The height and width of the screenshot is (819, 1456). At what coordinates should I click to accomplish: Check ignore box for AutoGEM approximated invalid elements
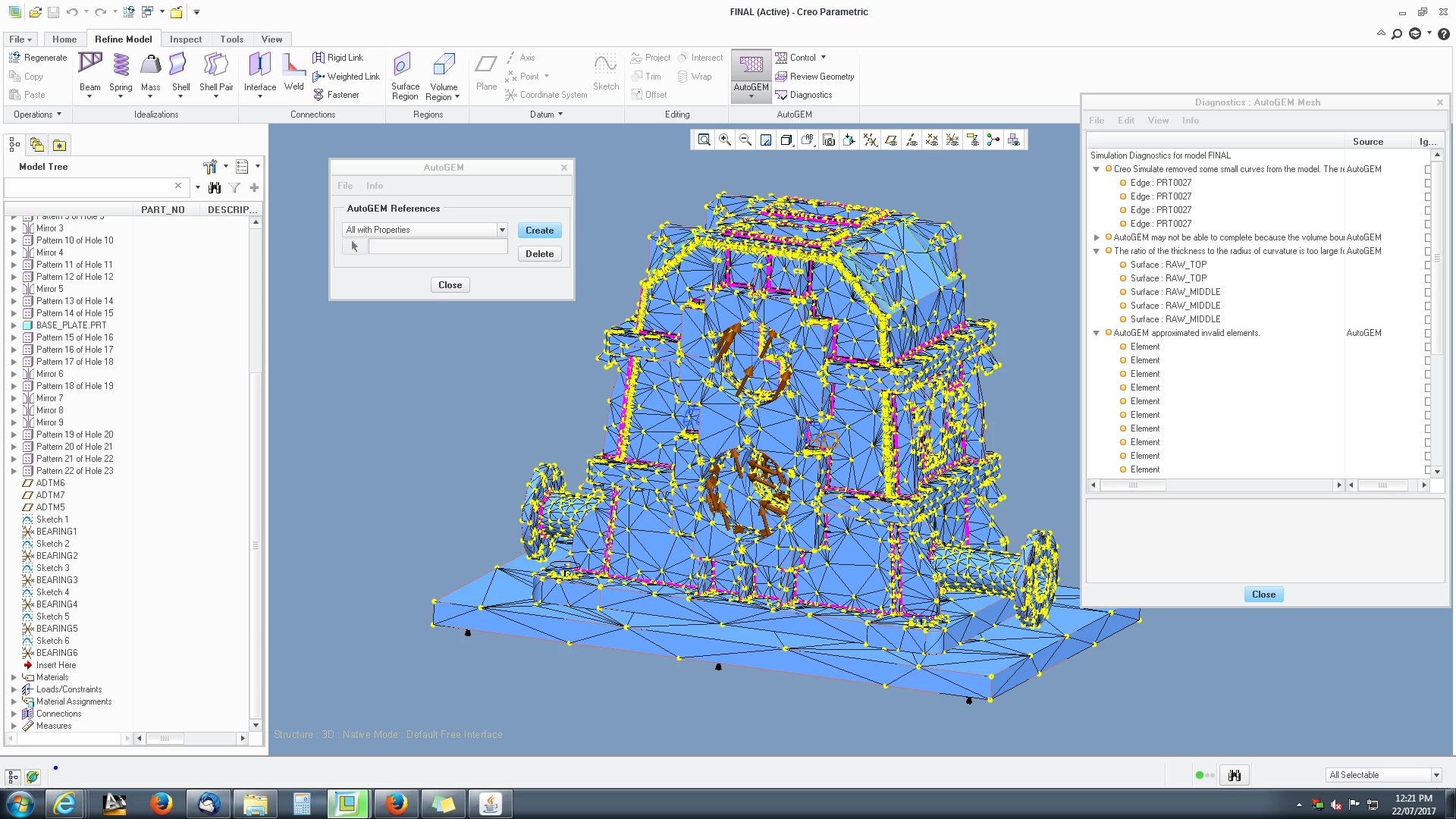(x=1428, y=333)
